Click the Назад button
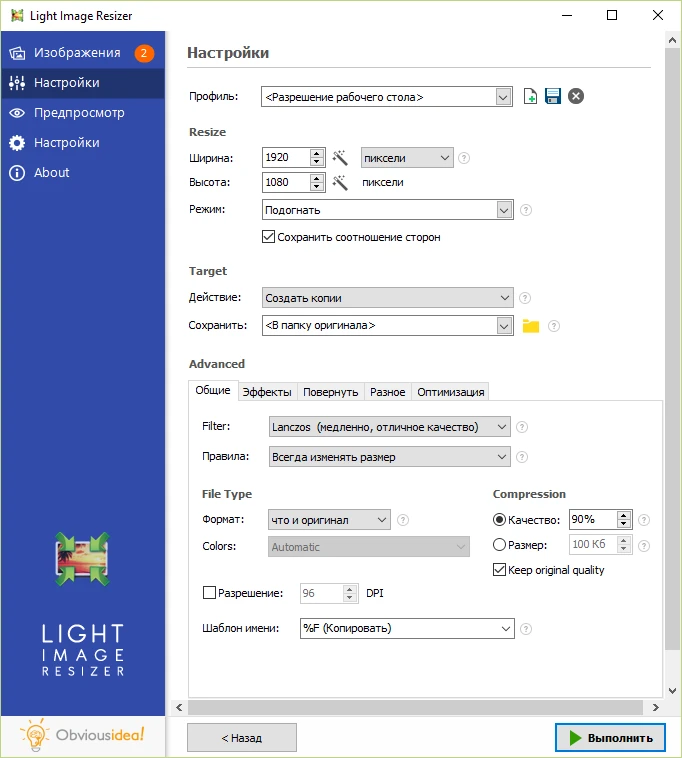This screenshot has width=682, height=758. 242,738
